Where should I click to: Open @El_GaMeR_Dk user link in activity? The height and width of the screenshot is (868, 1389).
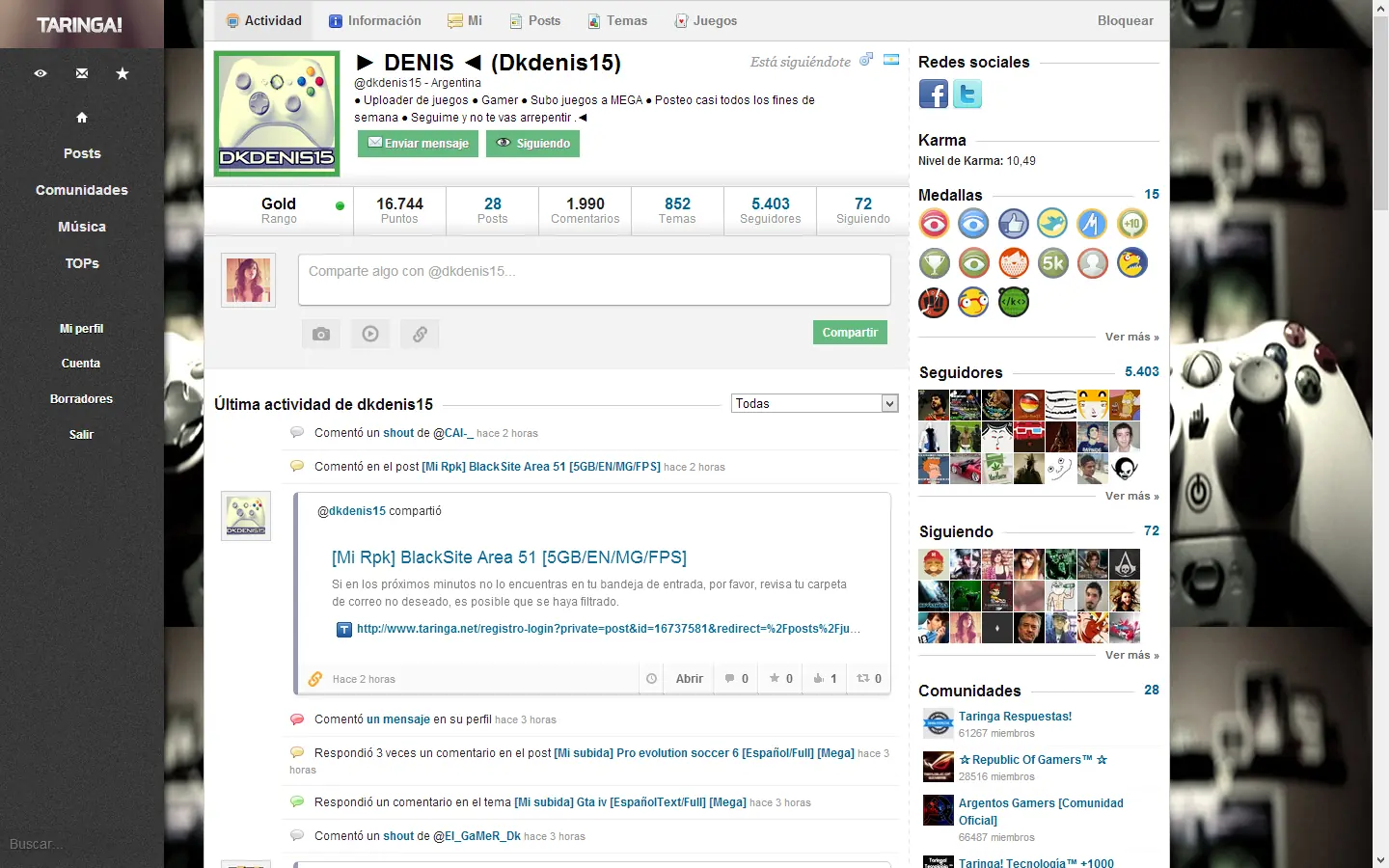coord(477,836)
